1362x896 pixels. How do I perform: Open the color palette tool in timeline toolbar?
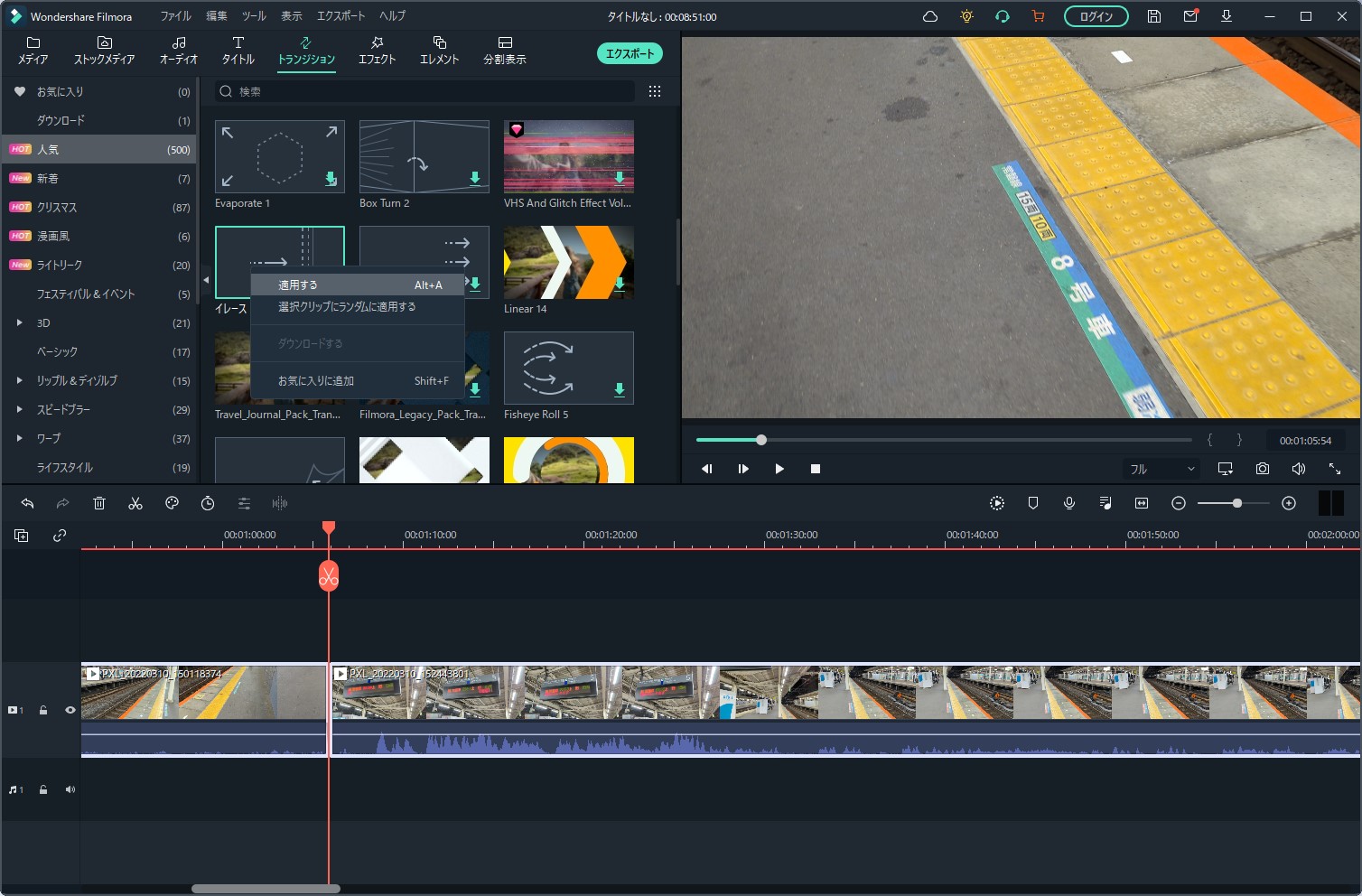click(x=172, y=503)
